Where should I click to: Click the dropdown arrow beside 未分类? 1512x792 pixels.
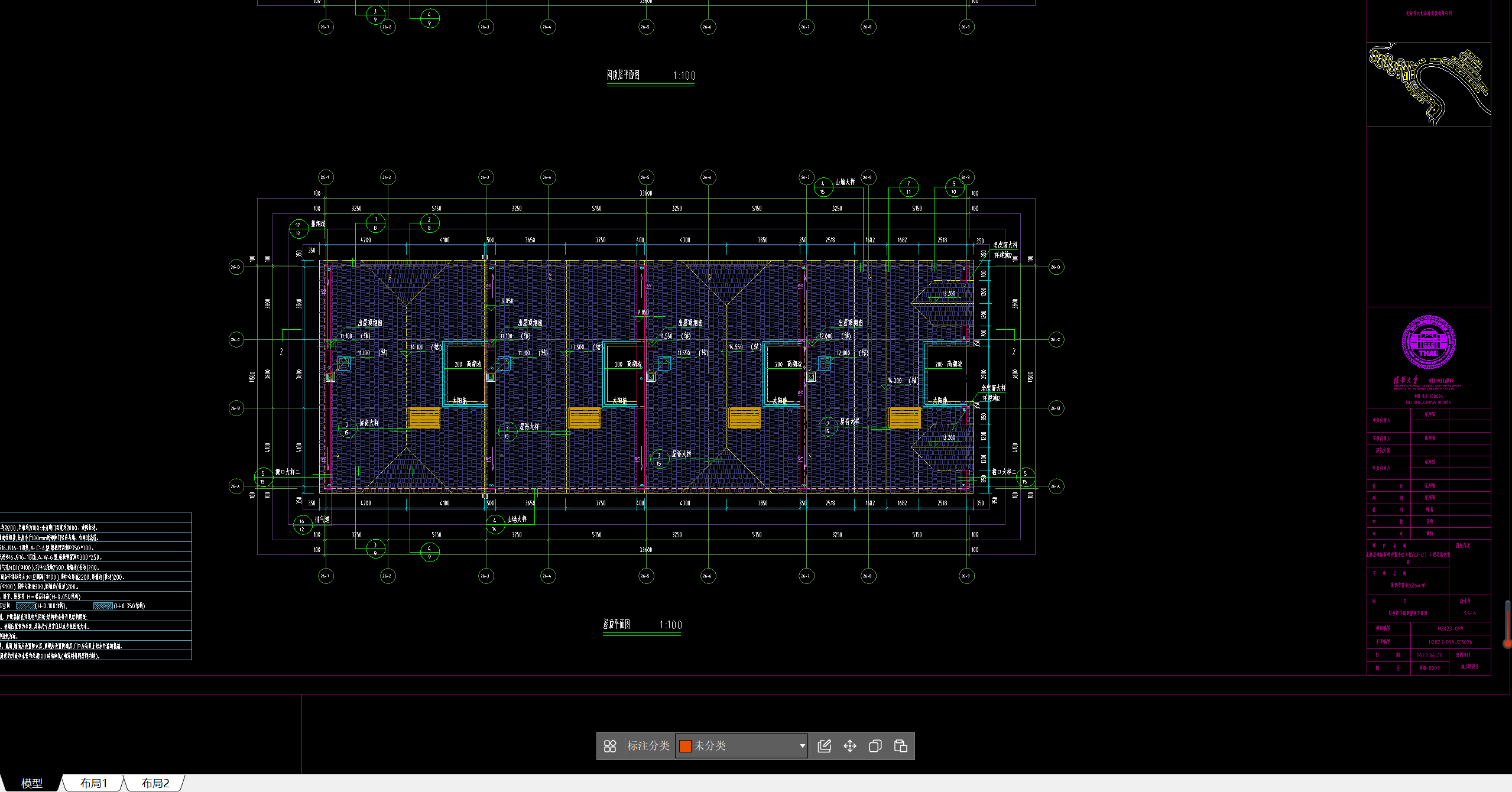[802, 746]
